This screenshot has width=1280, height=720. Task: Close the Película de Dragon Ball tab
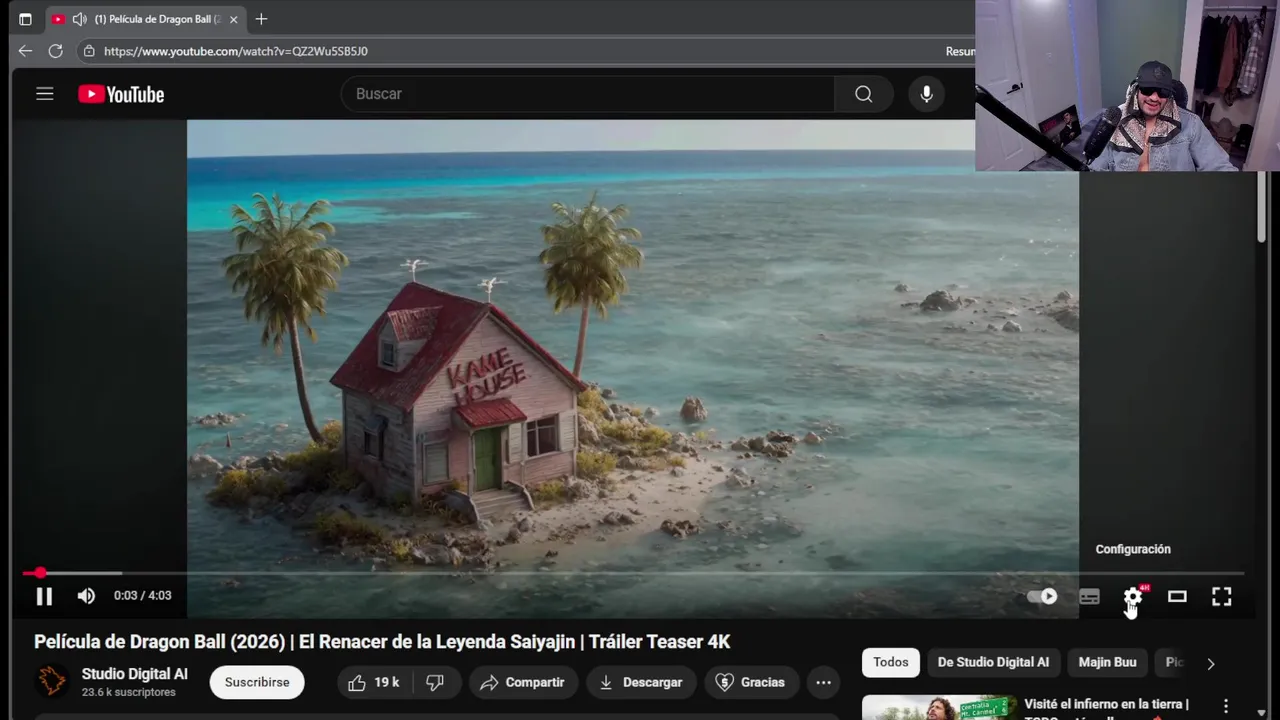[x=234, y=19]
